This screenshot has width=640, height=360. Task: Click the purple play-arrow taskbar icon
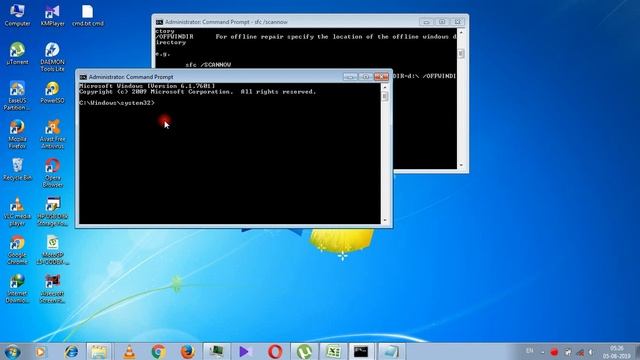[245, 352]
